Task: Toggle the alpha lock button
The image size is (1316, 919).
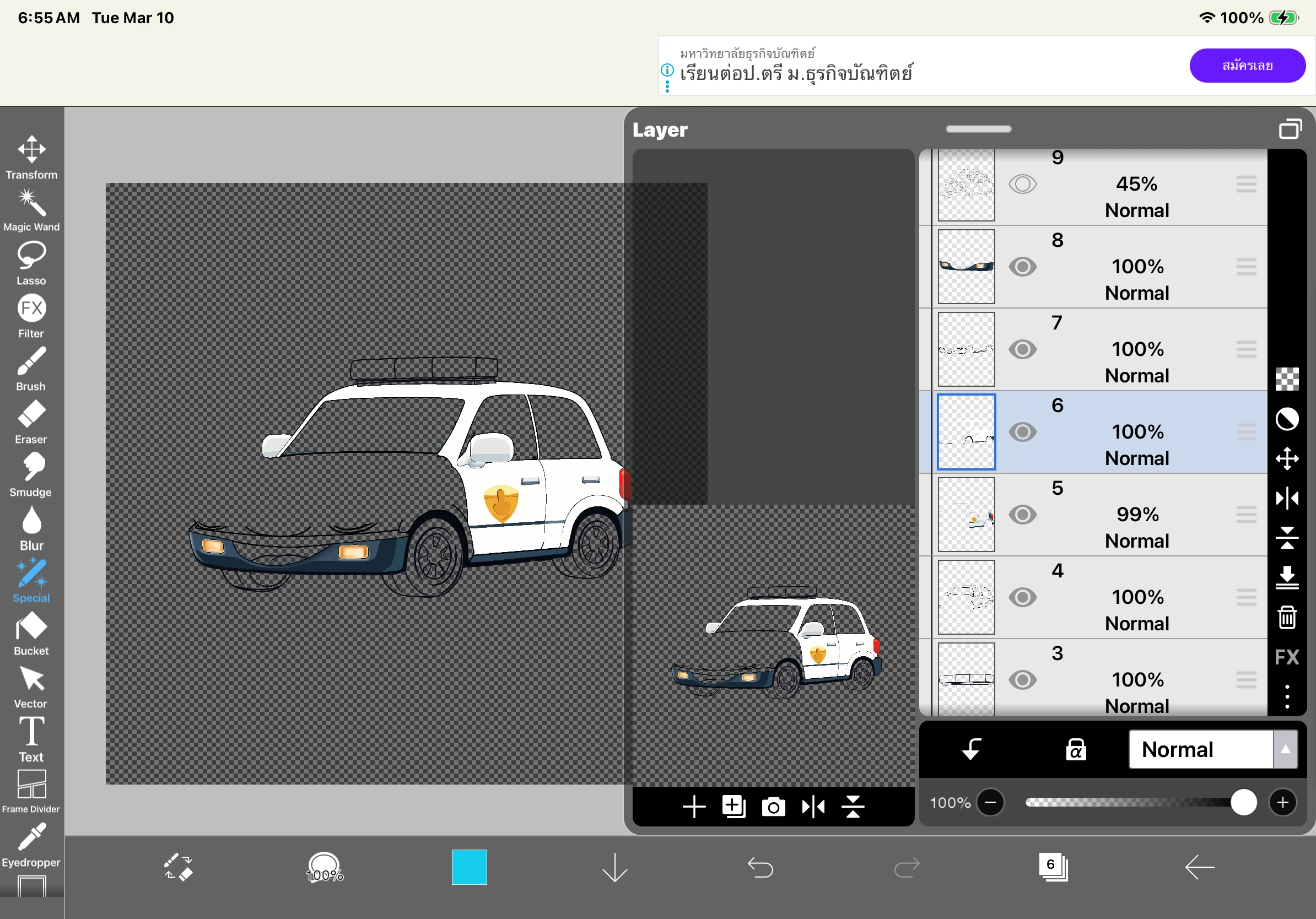Action: tap(1075, 749)
